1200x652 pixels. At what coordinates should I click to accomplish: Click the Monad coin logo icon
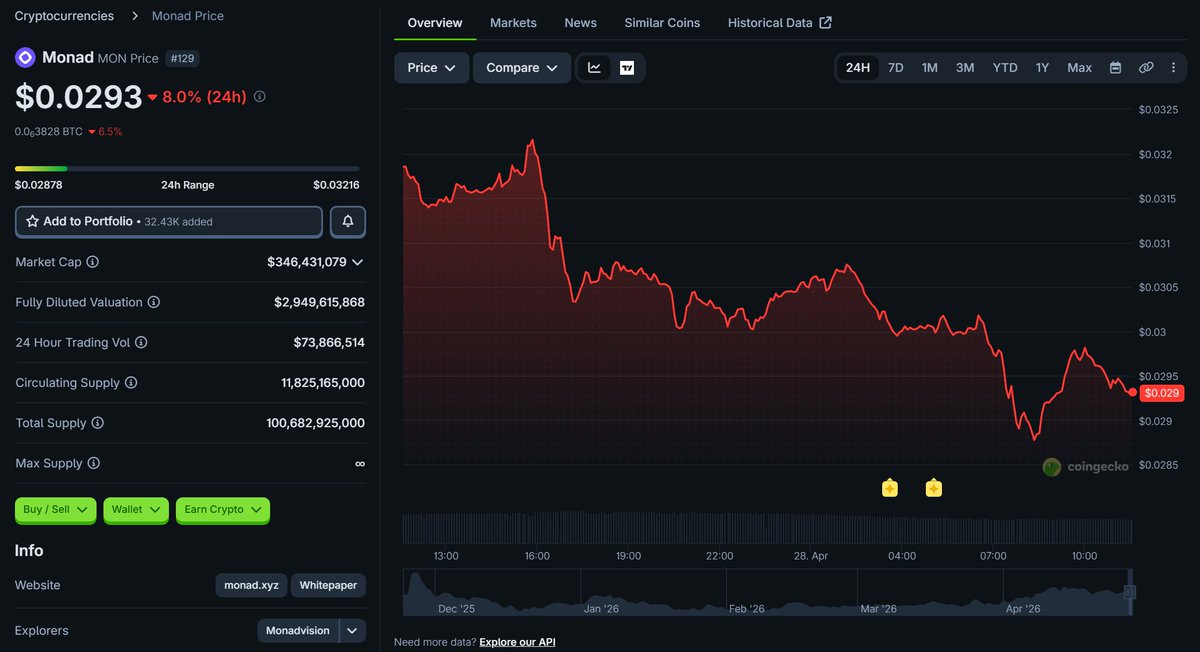tap(25, 58)
